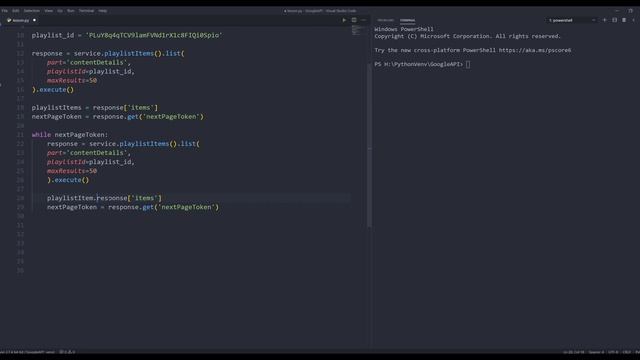Run the Python file with play icon
Viewport: 640px width, 360px height.
(344, 20)
